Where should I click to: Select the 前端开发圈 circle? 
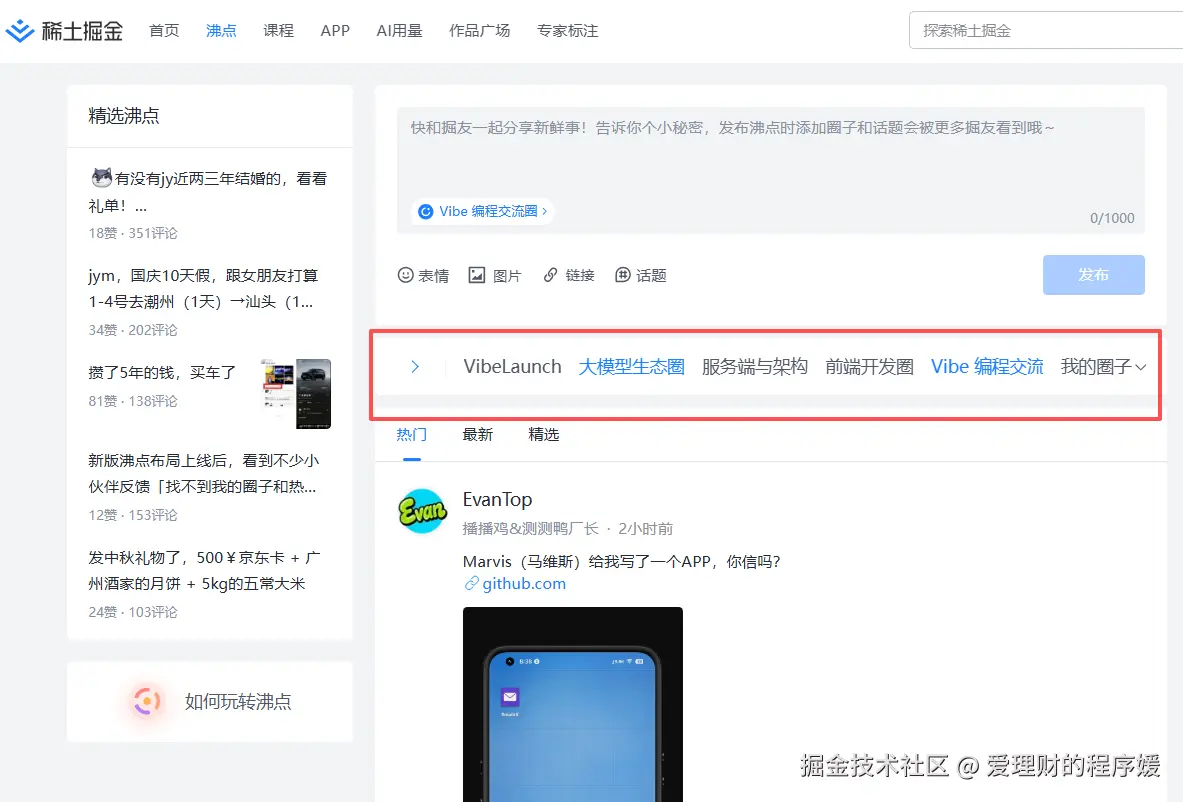pos(869,367)
